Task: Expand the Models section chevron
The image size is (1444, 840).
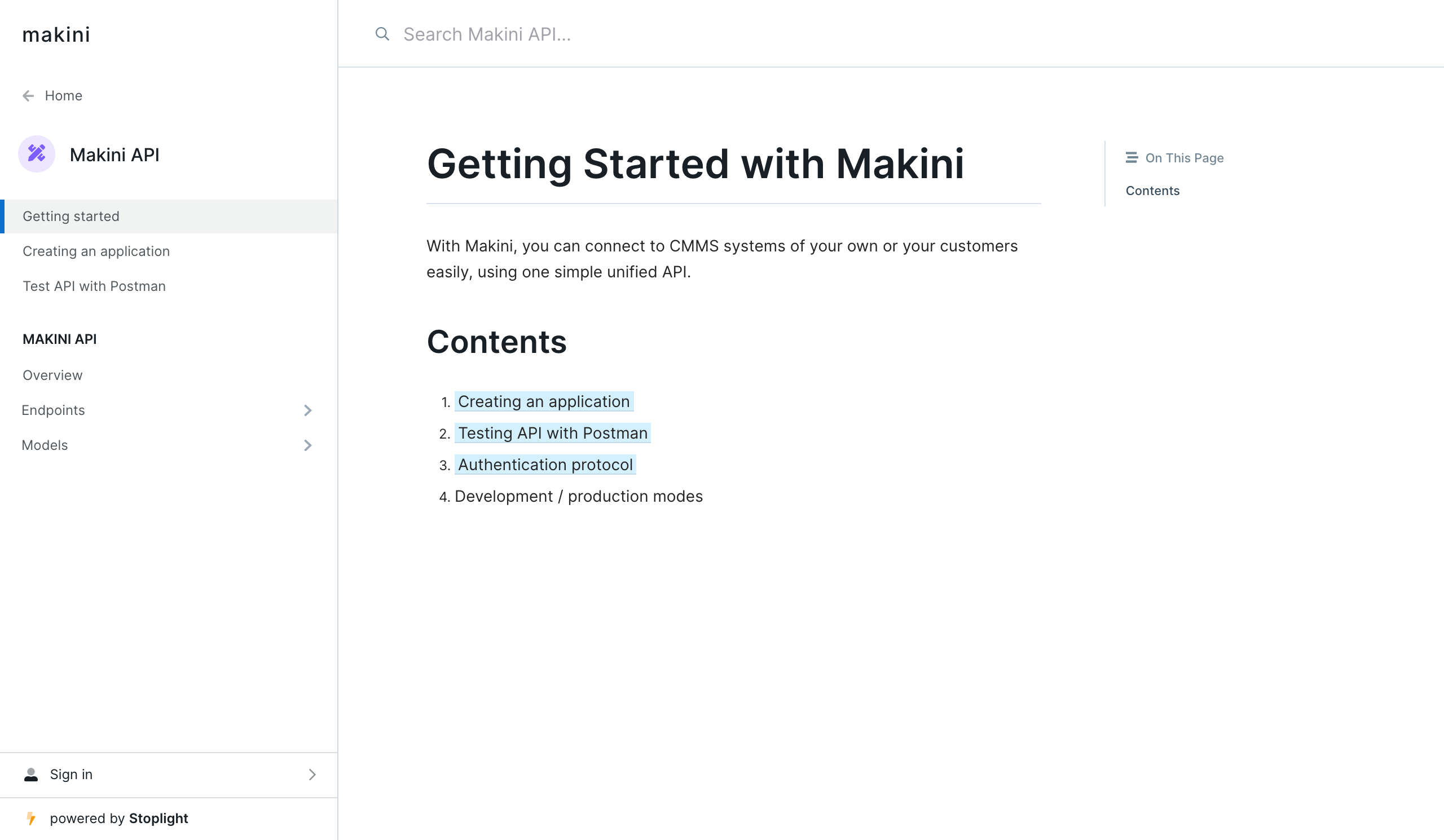Action: [x=308, y=445]
